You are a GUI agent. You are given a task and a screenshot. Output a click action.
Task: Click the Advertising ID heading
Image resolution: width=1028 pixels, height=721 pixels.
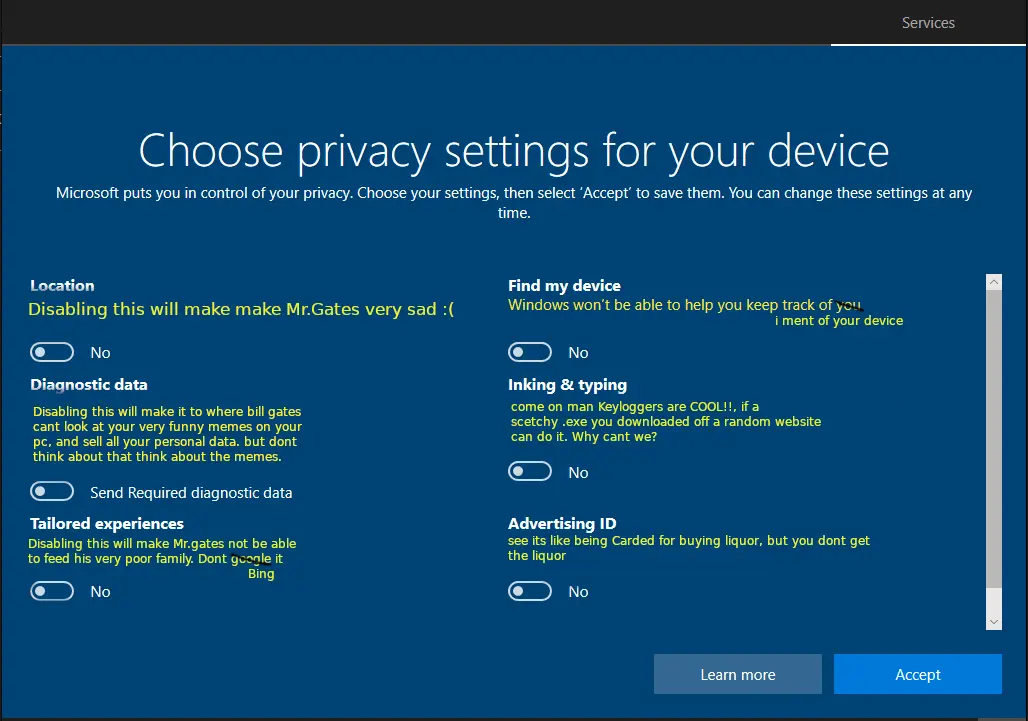point(562,524)
